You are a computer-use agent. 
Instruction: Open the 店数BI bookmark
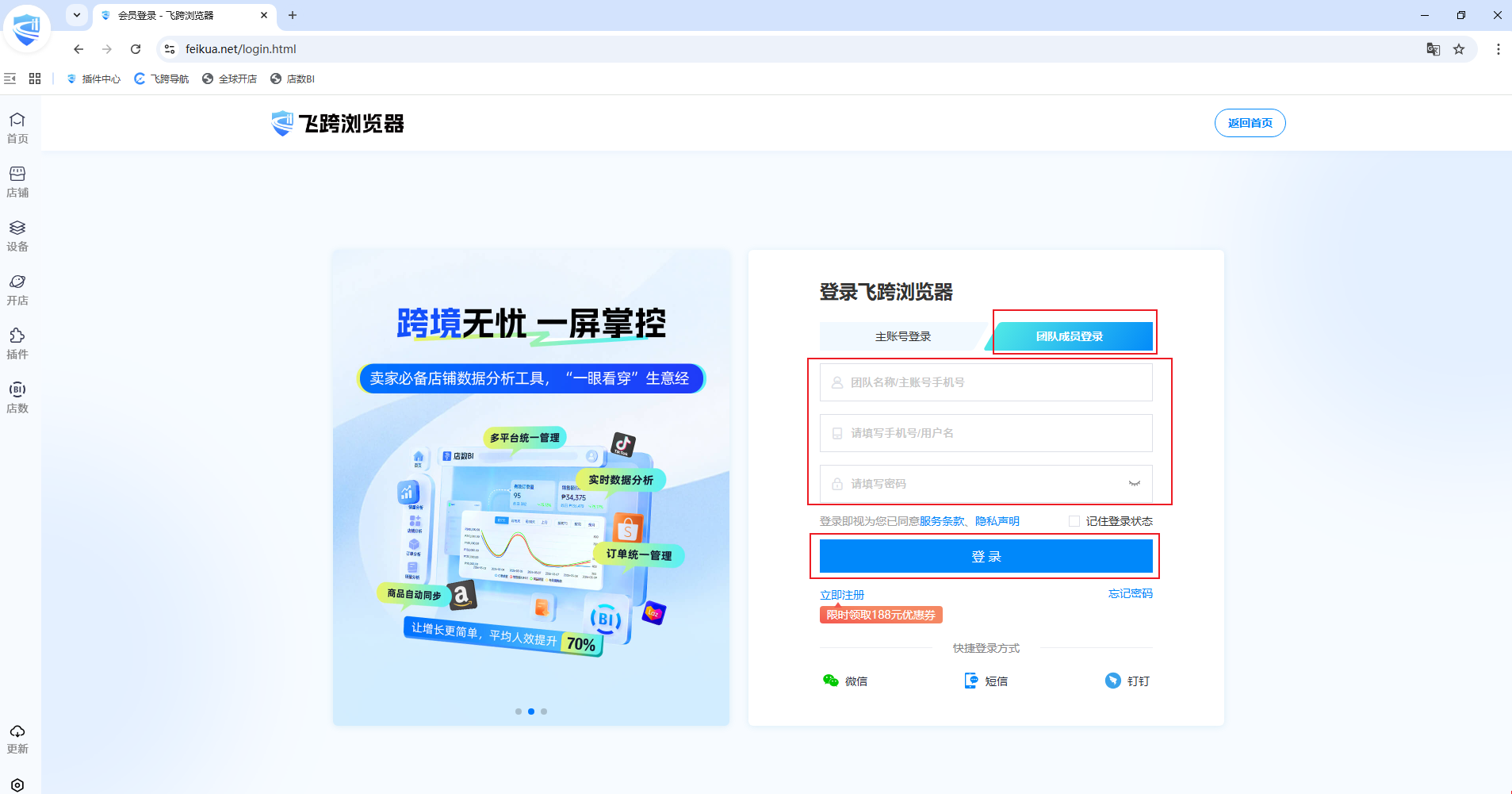click(x=293, y=79)
